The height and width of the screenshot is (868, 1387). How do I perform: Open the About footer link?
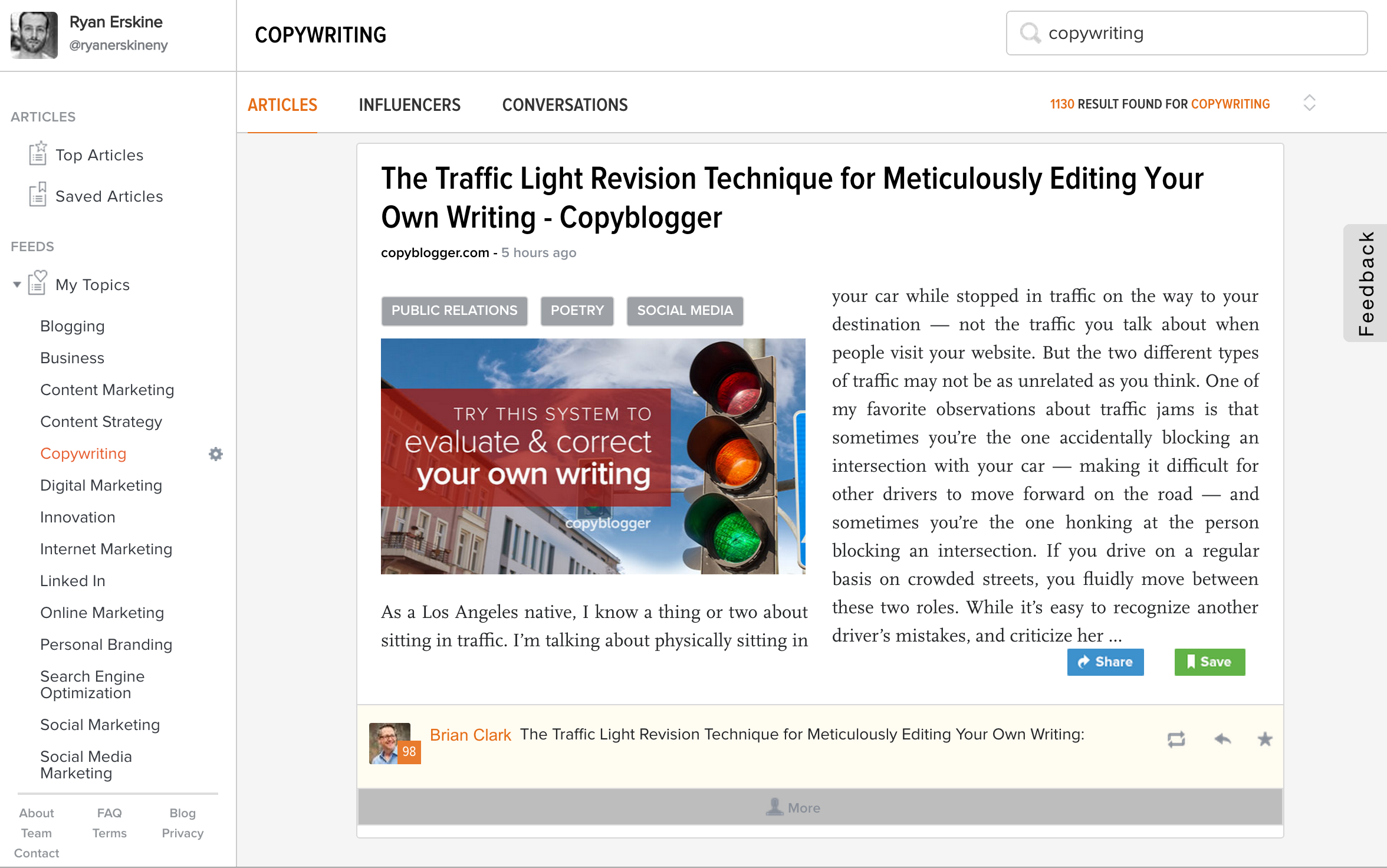(37, 813)
